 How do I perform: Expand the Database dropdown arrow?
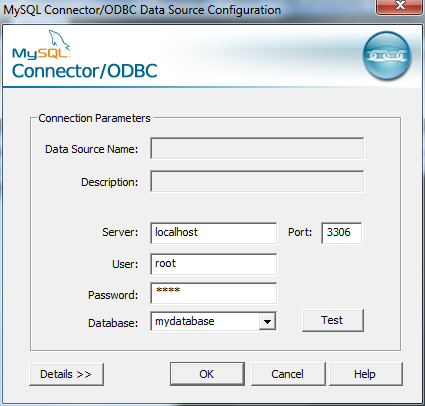tap(267, 321)
